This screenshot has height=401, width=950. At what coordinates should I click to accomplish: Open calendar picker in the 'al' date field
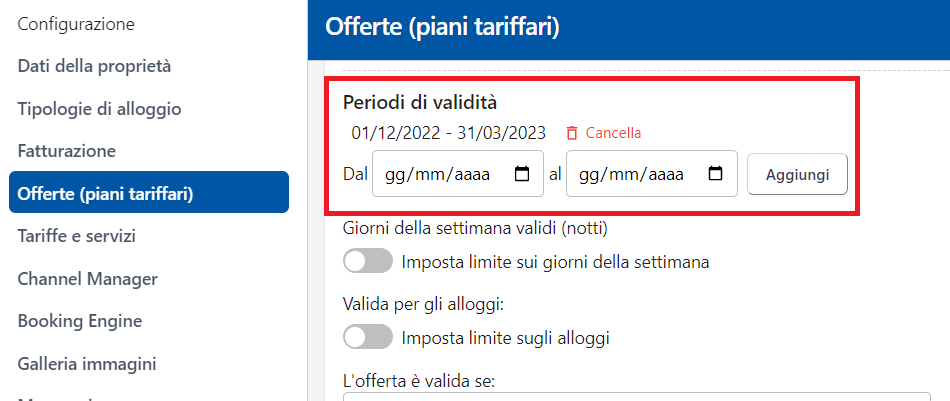coord(715,174)
